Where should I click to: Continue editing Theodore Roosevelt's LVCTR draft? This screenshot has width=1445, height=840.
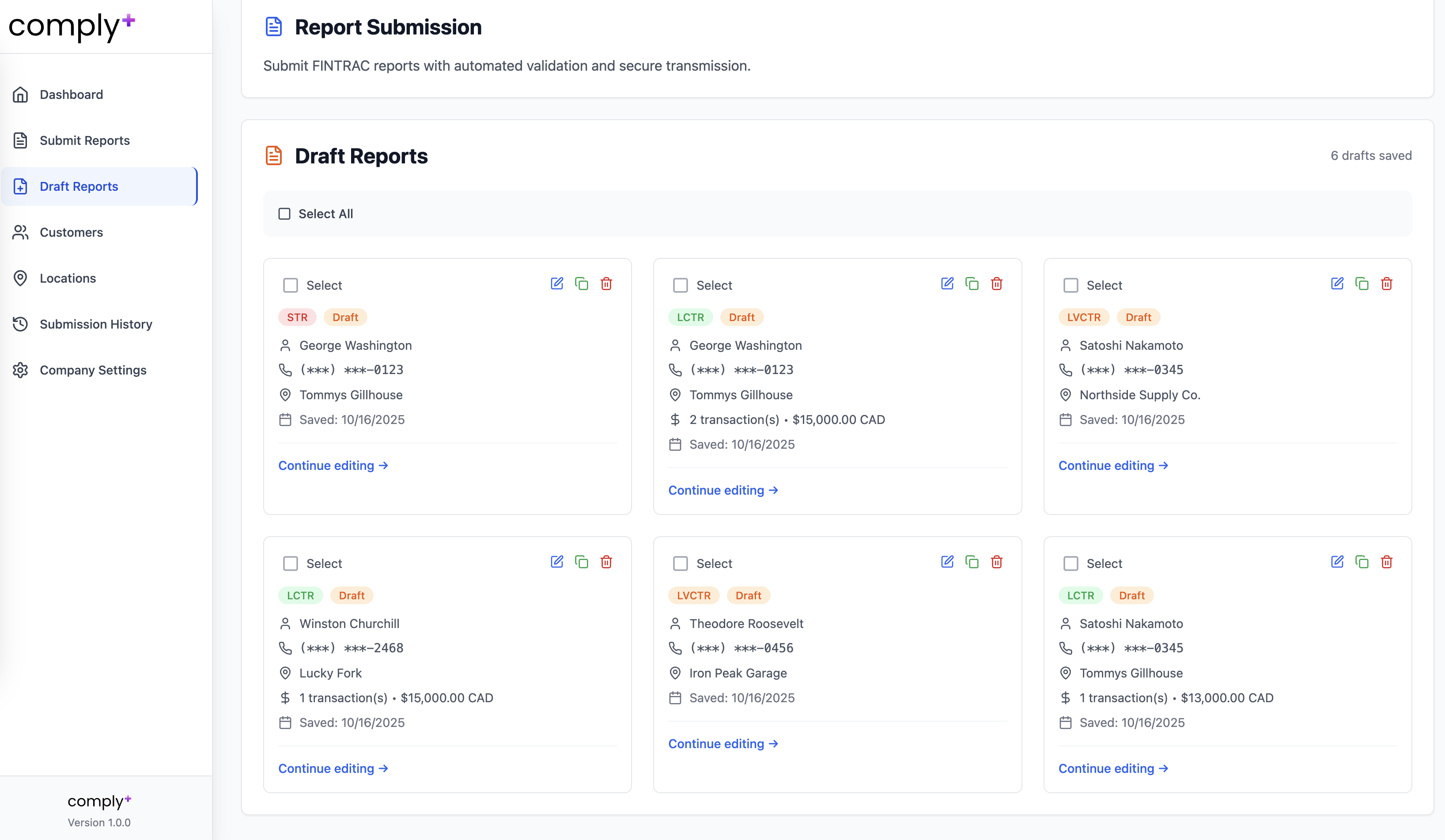click(723, 743)
